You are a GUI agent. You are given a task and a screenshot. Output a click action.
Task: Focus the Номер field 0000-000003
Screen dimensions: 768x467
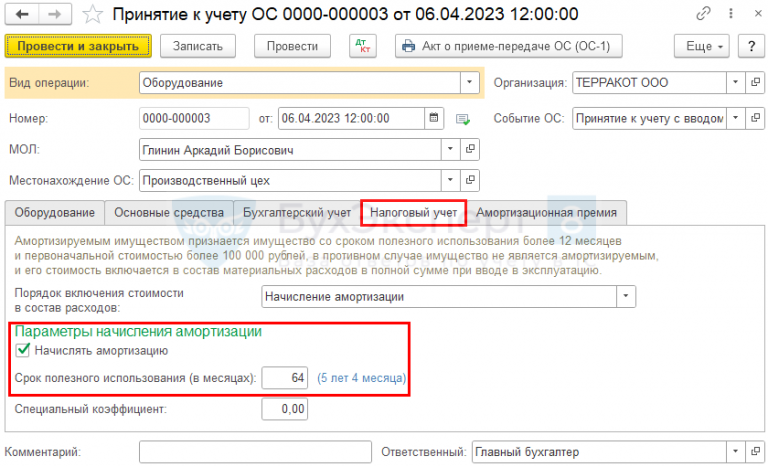coord(194,118)
